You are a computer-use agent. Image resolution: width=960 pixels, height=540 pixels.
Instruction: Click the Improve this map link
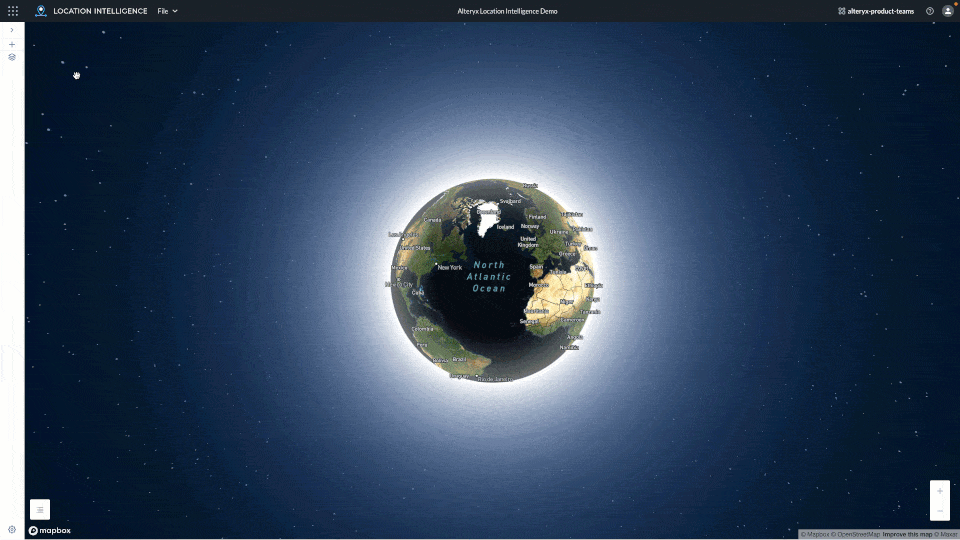pyautogui.click(x=906, y=534)
